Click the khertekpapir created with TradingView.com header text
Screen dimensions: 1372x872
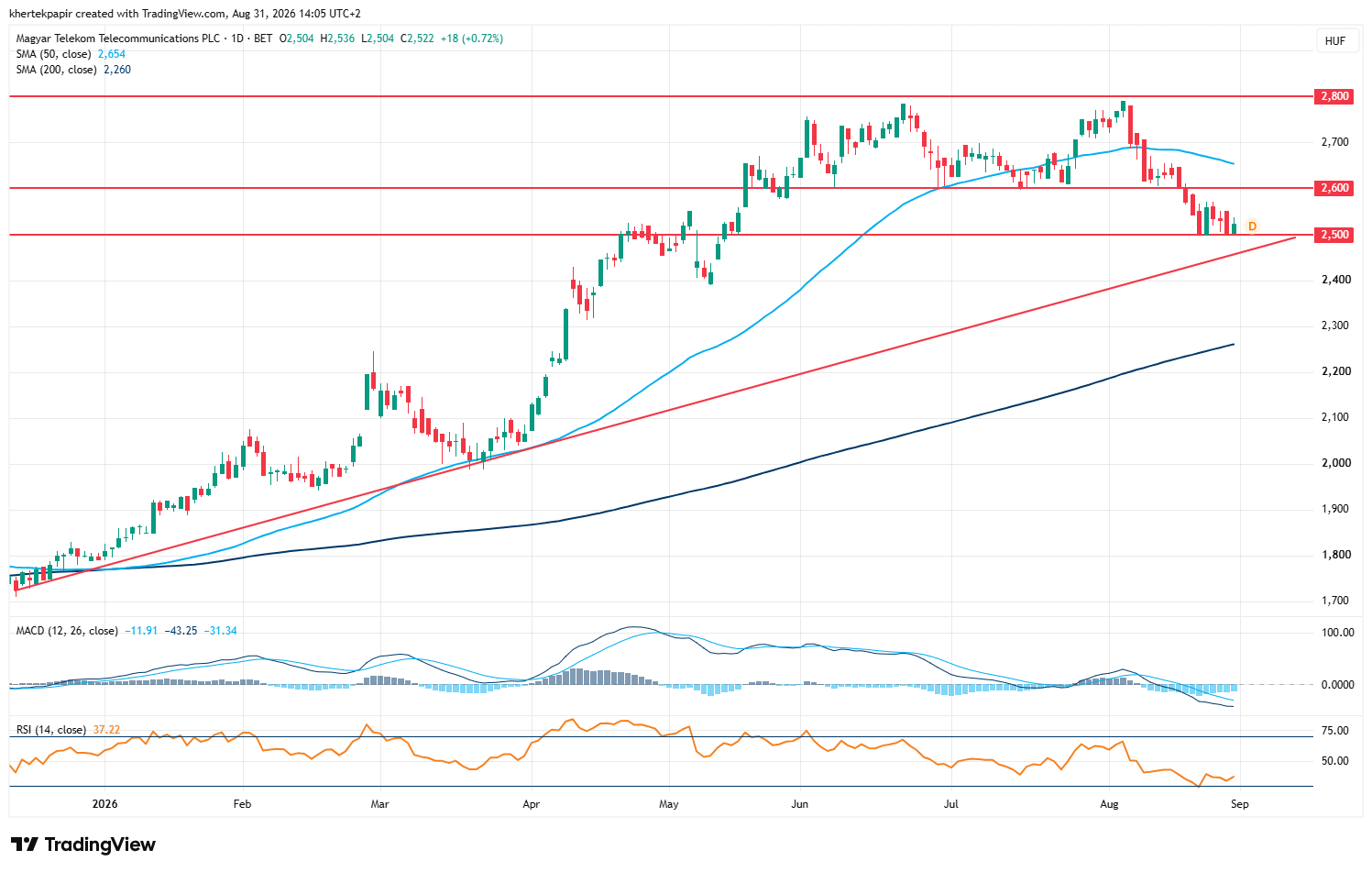point(185,14)
